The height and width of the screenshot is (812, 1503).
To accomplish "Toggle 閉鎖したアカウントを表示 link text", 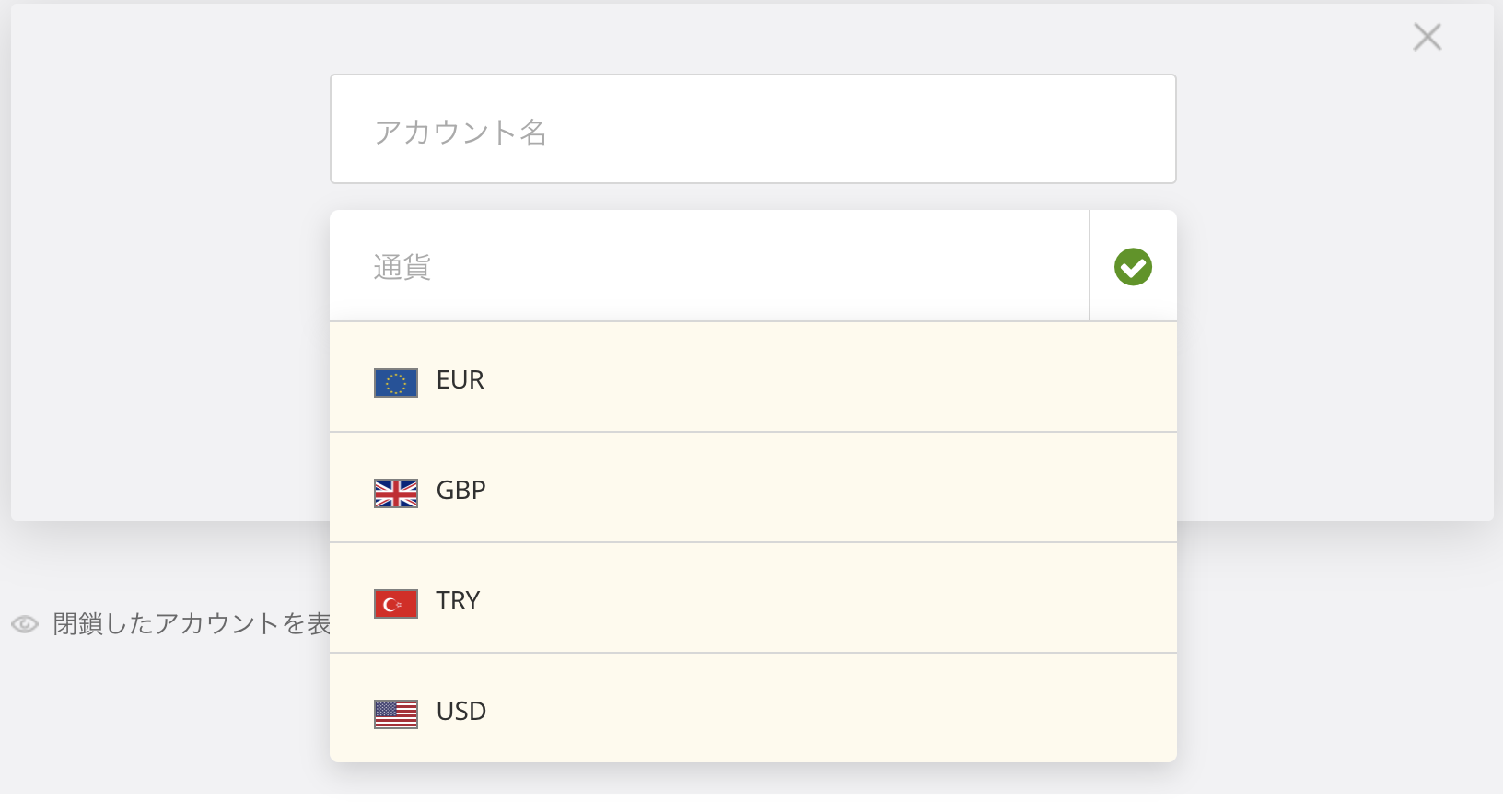I will pyautogui.click(x=192, y=624).
